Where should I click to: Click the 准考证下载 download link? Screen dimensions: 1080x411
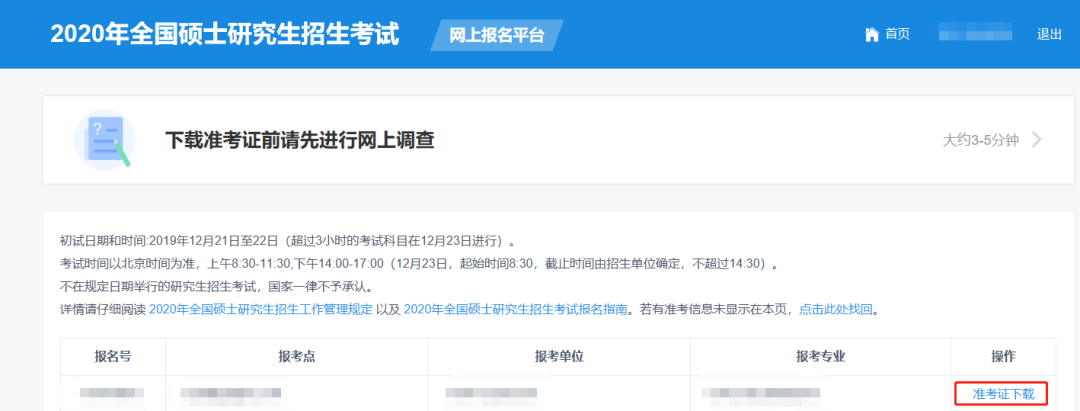[1002, 393]
